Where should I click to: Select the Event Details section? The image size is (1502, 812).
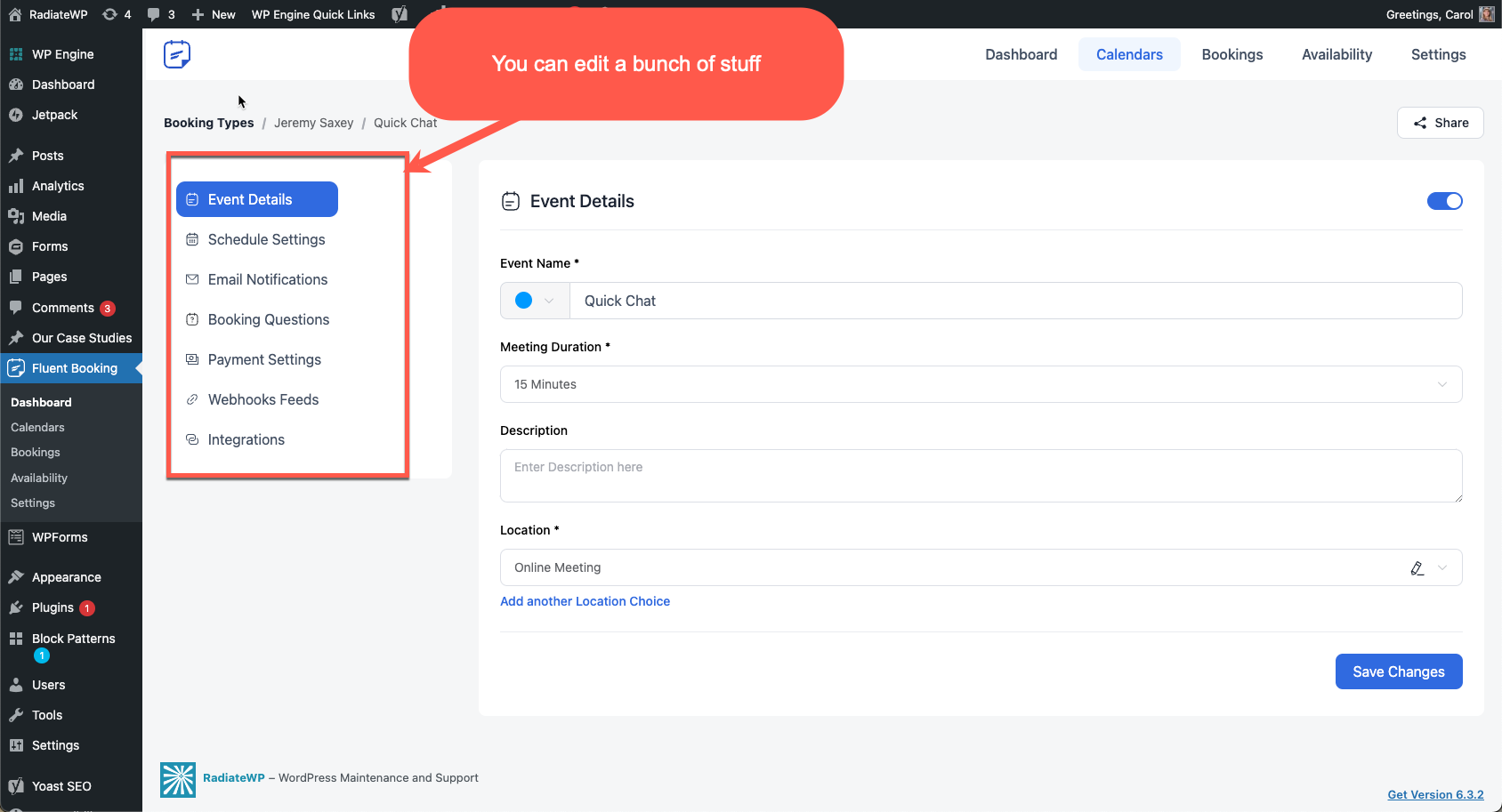(257, 199)
